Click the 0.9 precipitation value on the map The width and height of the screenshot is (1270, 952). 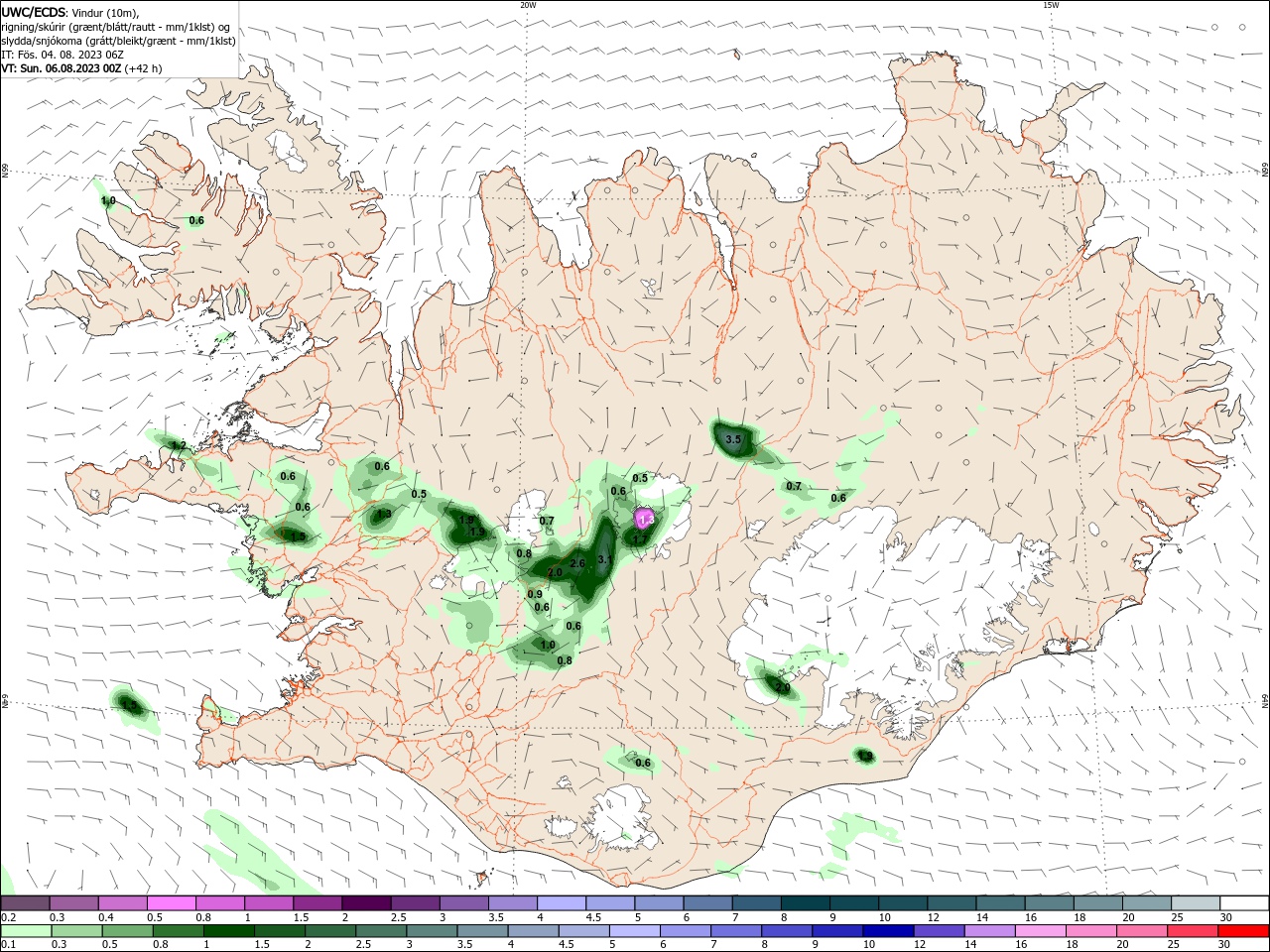point(535,594)
